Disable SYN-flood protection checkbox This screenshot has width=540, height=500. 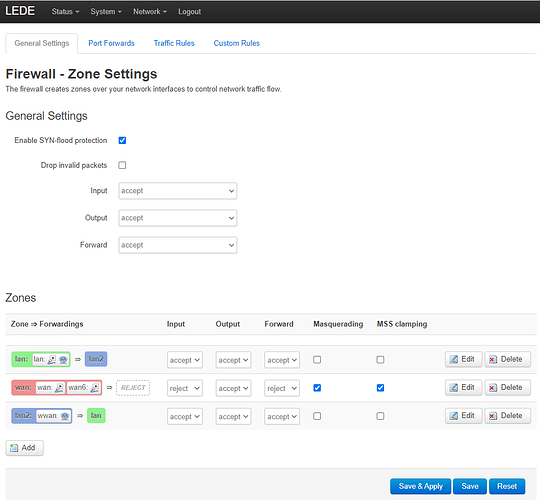(122, 140)
